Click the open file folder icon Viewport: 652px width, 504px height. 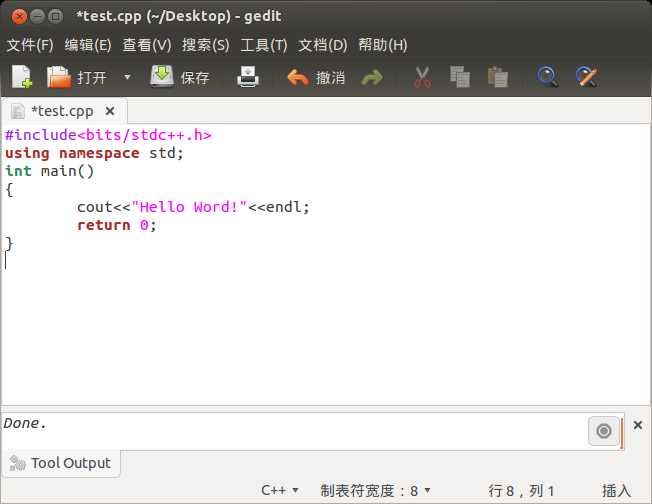click(x=59, y=77)
